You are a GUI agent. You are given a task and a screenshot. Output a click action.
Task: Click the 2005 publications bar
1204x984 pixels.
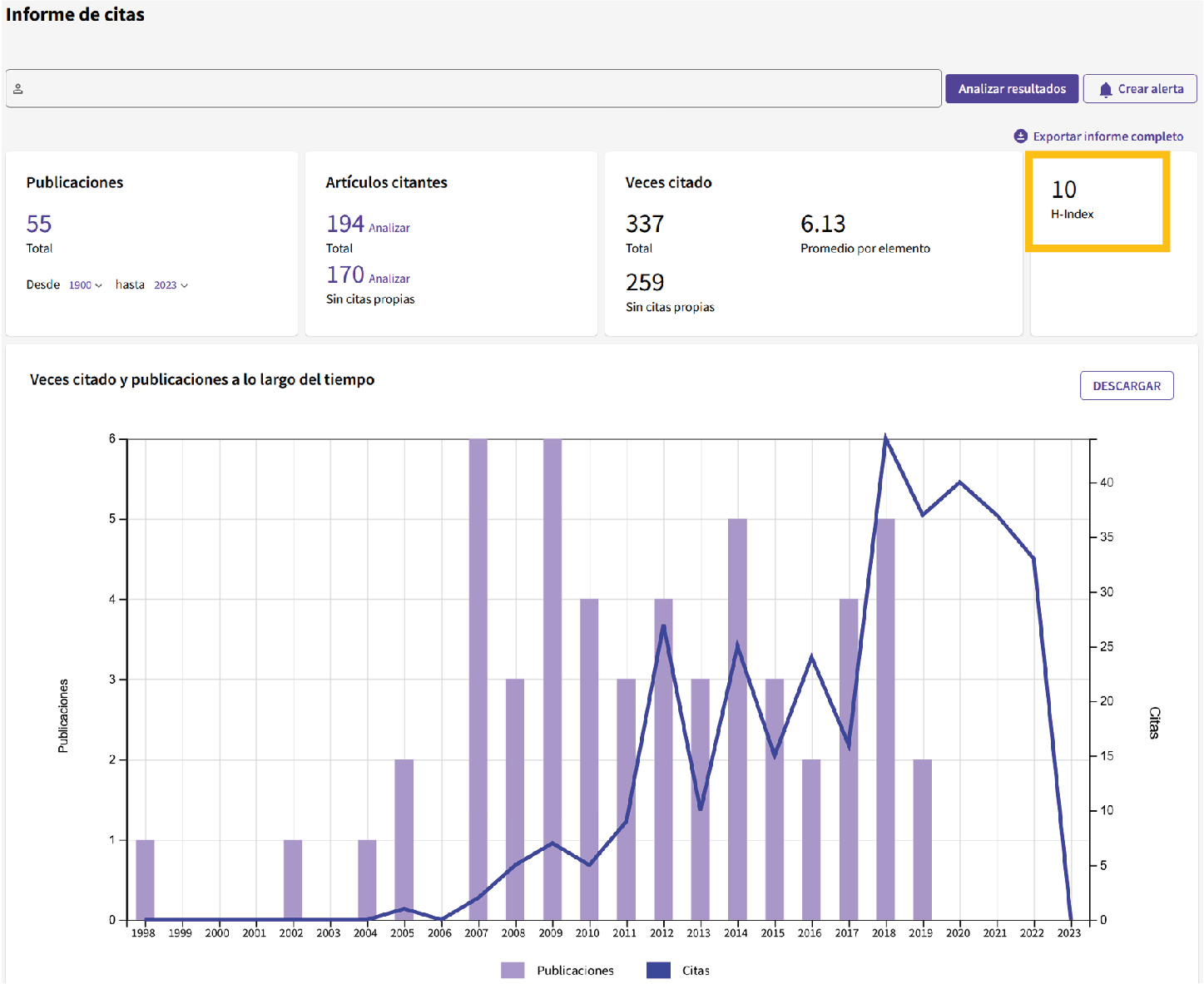404,839
